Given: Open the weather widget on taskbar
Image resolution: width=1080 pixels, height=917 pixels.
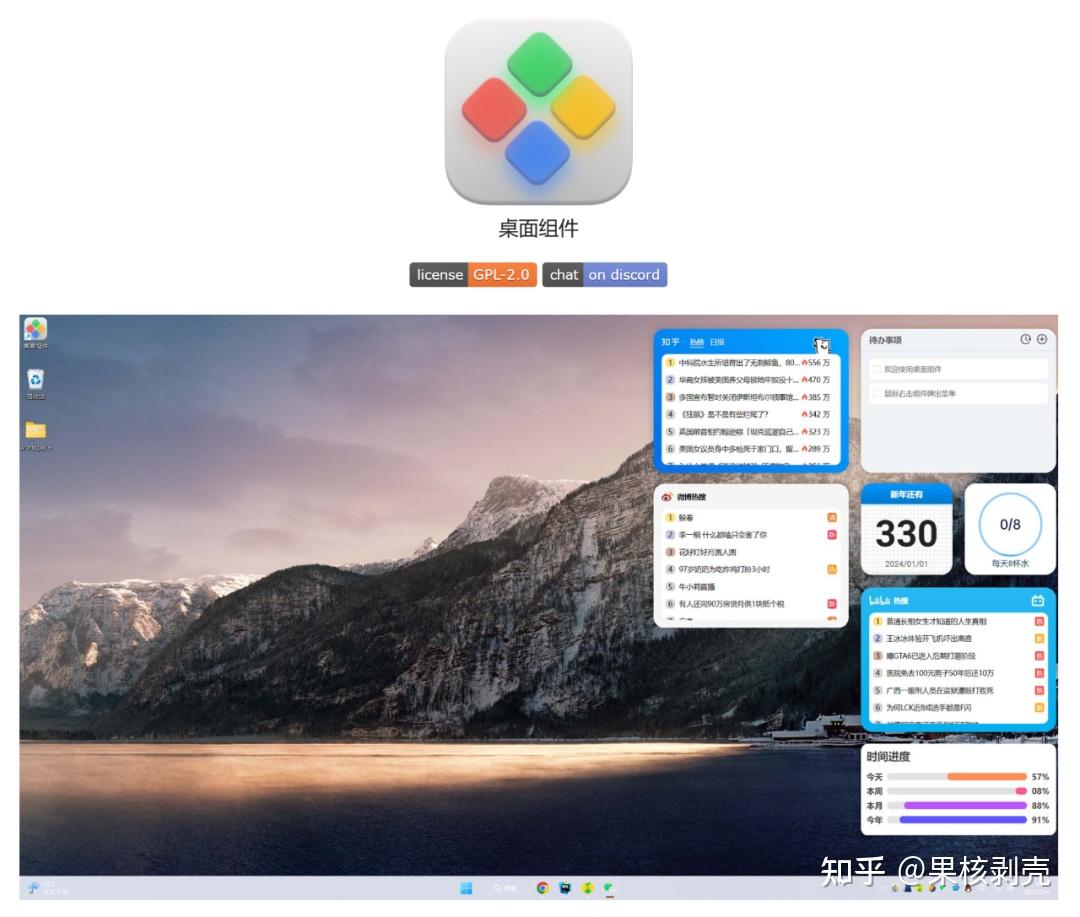Looking at the screenshot, I should tap(47, 888).
